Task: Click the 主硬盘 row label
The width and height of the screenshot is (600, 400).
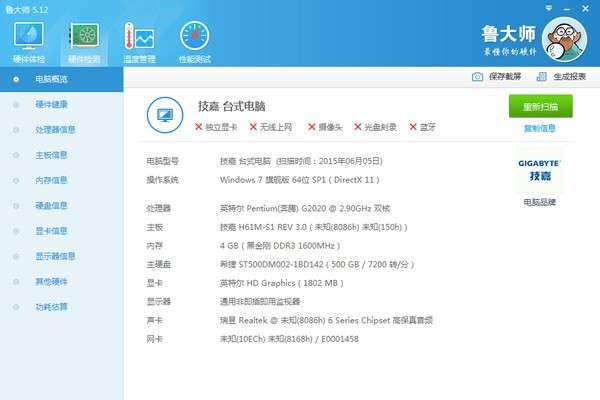Action: pyautogui.click(x=158, y=264)
